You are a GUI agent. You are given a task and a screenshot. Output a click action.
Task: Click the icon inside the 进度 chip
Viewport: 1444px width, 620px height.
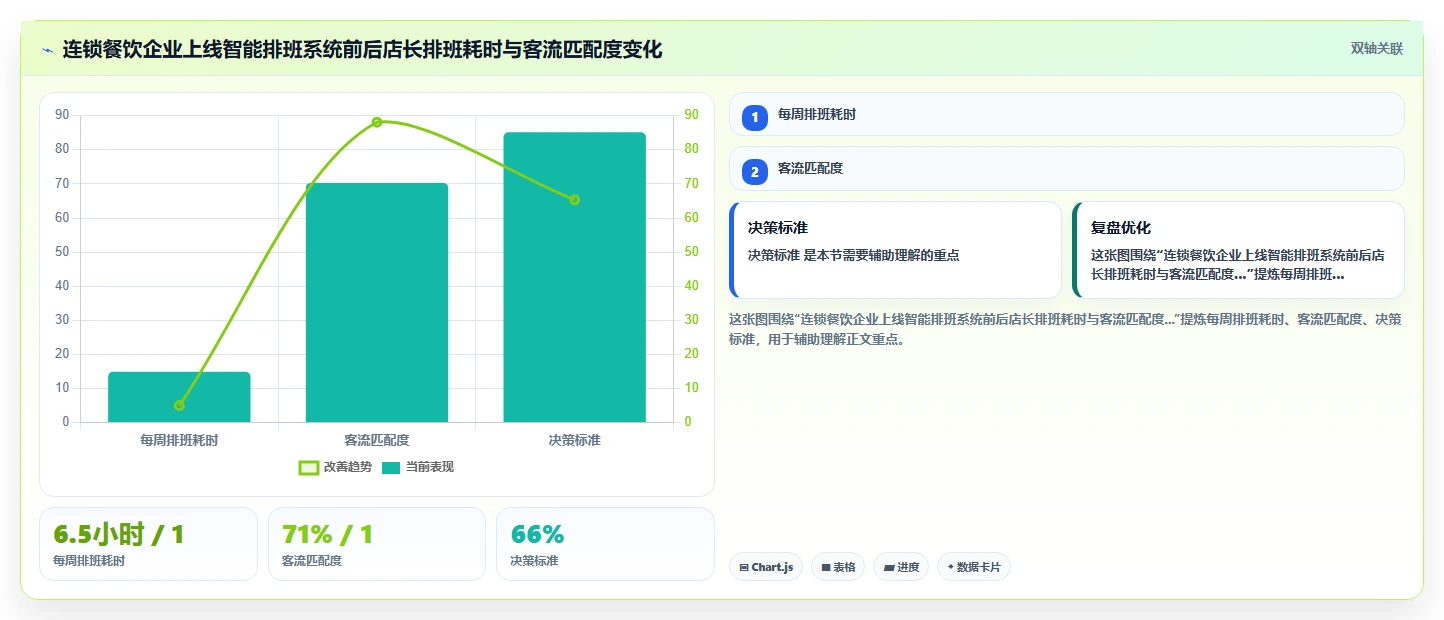pos(889,568)
